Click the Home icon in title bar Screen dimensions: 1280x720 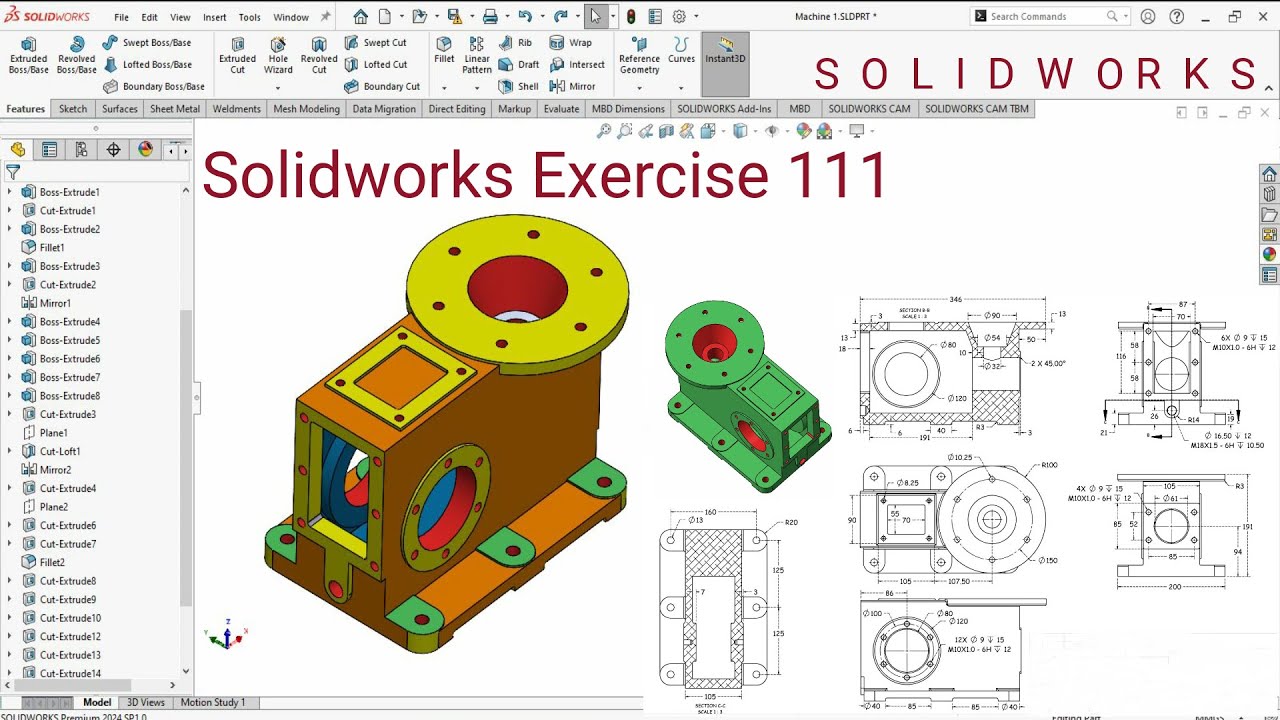[360, 17]
